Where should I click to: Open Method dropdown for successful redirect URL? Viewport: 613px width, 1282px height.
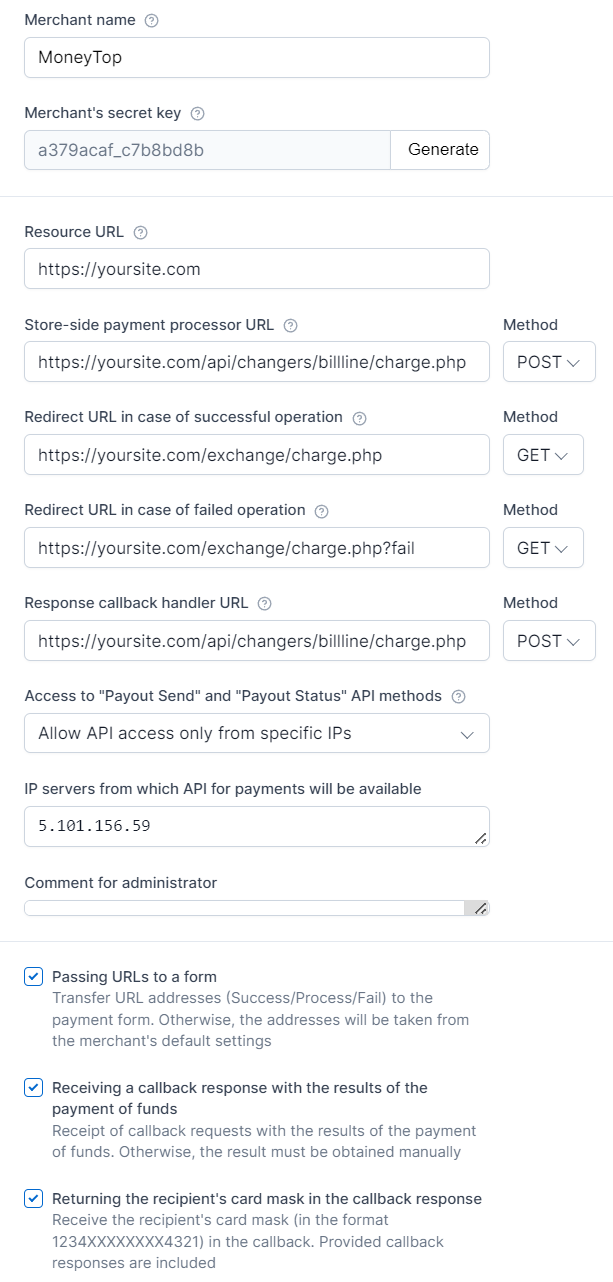(542, 455)
